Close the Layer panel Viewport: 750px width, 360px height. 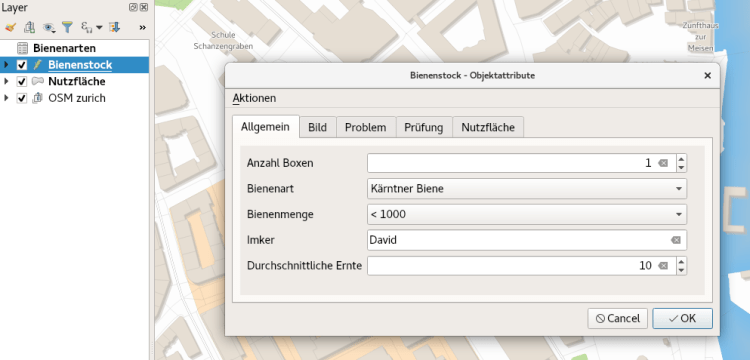pos(143,7)
